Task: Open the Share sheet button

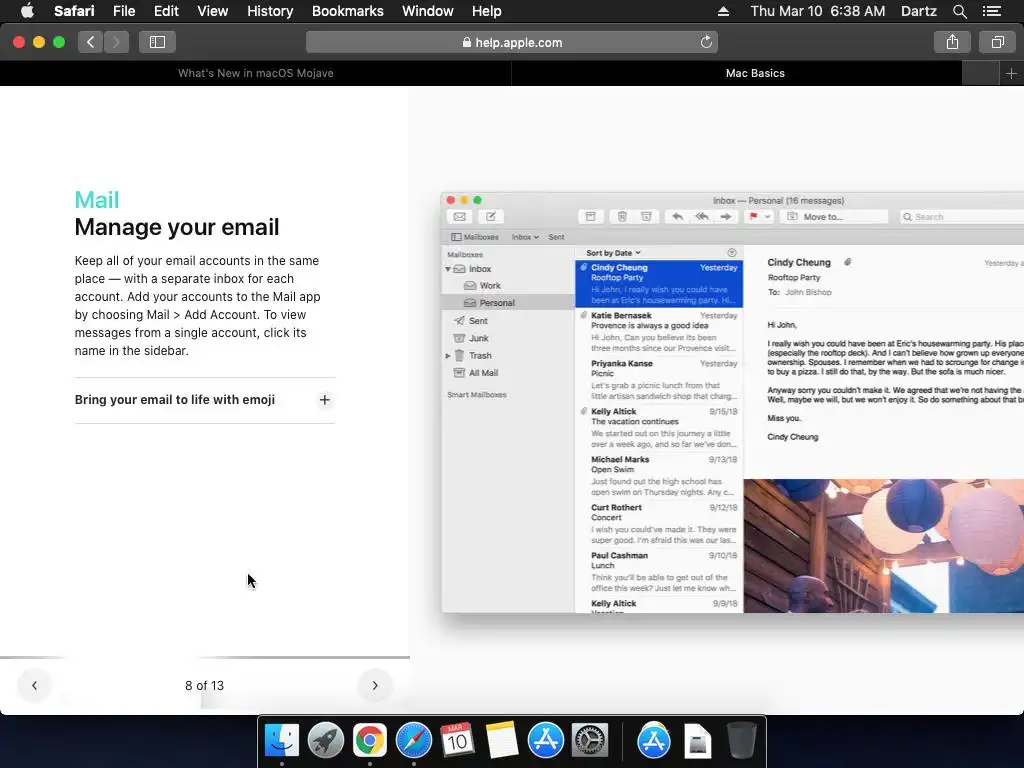Action: [x=952, y=42]
